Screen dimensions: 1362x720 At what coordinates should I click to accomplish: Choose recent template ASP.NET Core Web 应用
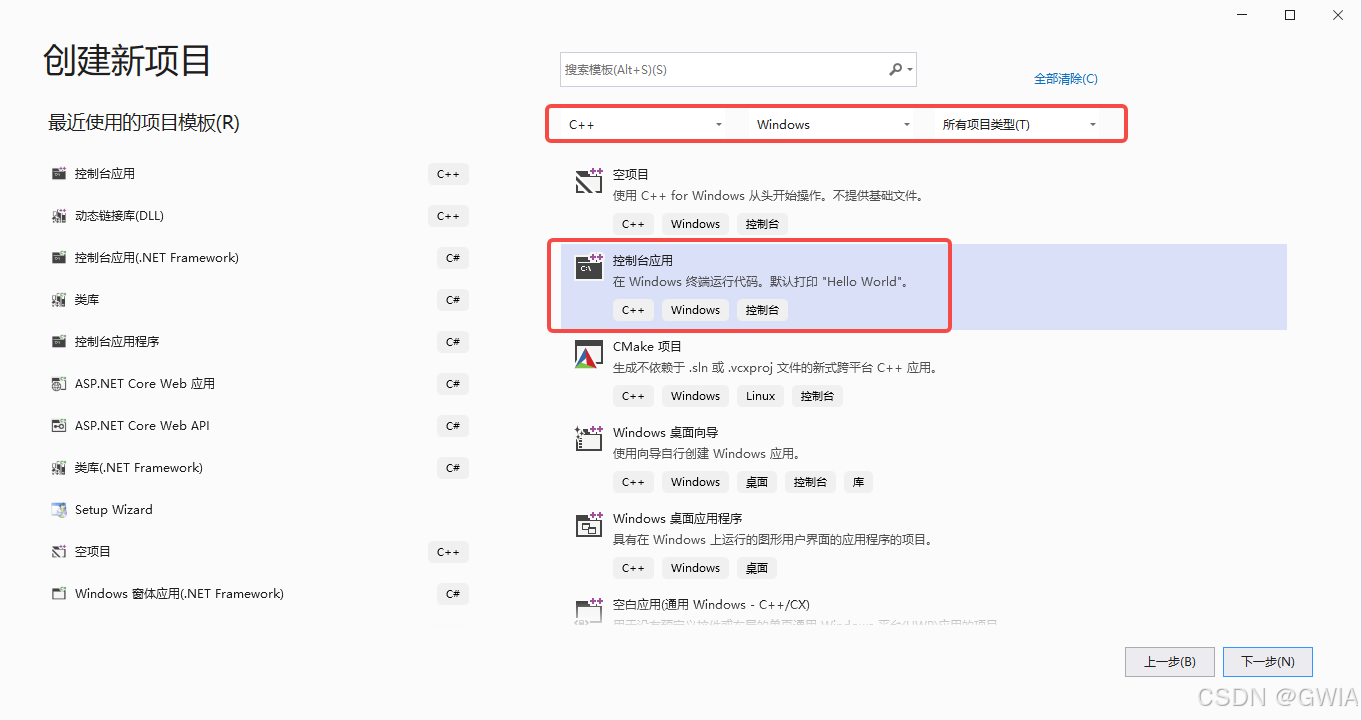tap(145, 384)
